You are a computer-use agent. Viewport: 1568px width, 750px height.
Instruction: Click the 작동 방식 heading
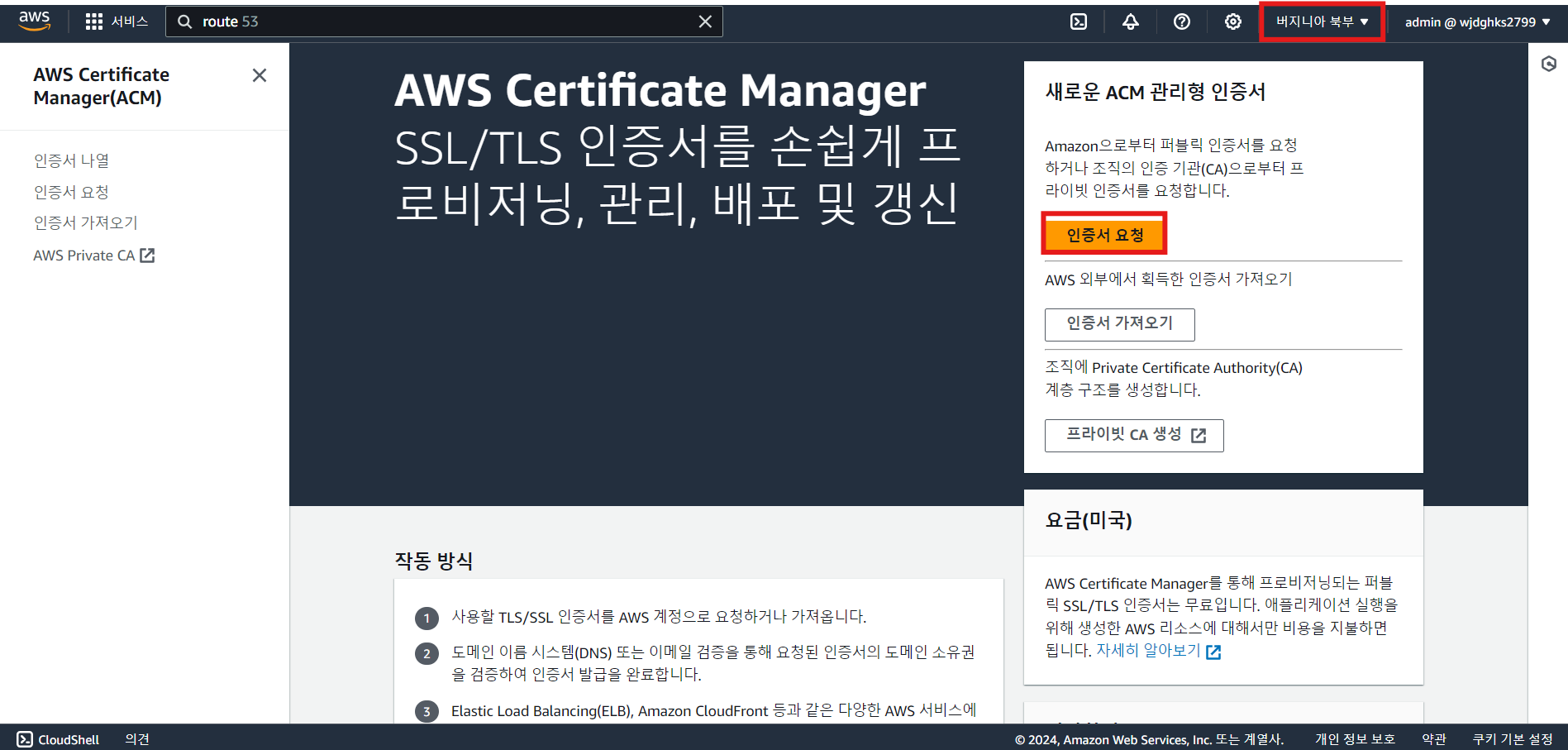[434, 561]
